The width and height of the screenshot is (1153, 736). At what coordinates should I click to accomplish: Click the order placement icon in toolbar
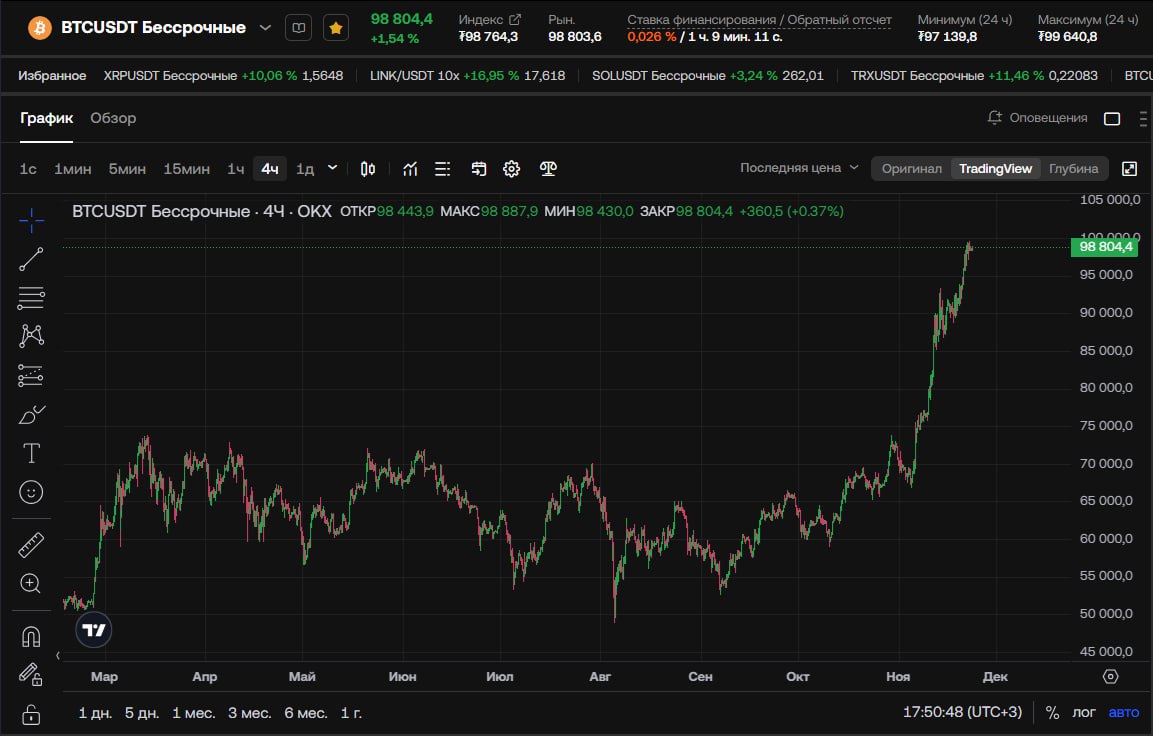479,169
